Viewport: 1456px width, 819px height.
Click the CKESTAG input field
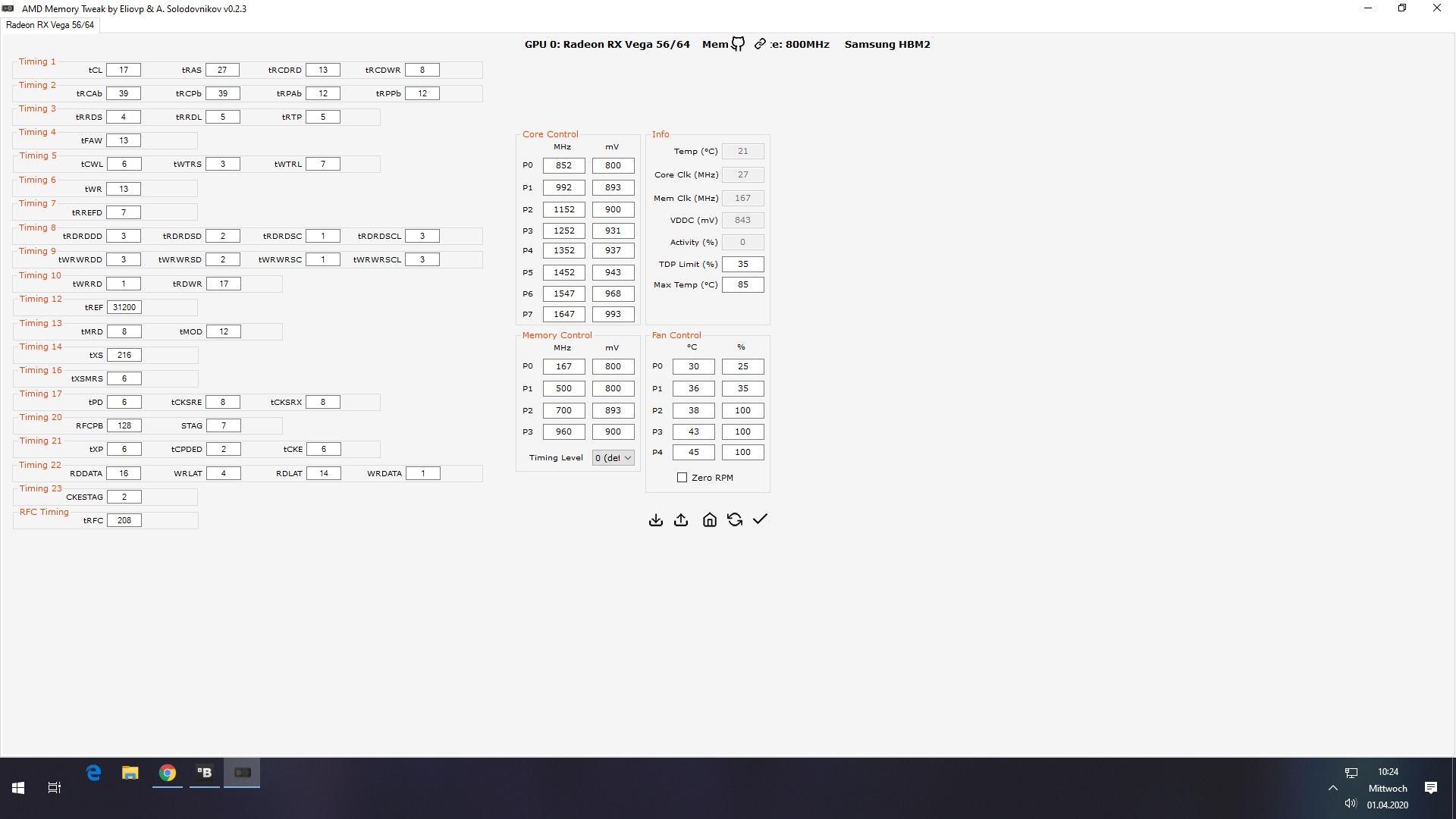[124, 497]
